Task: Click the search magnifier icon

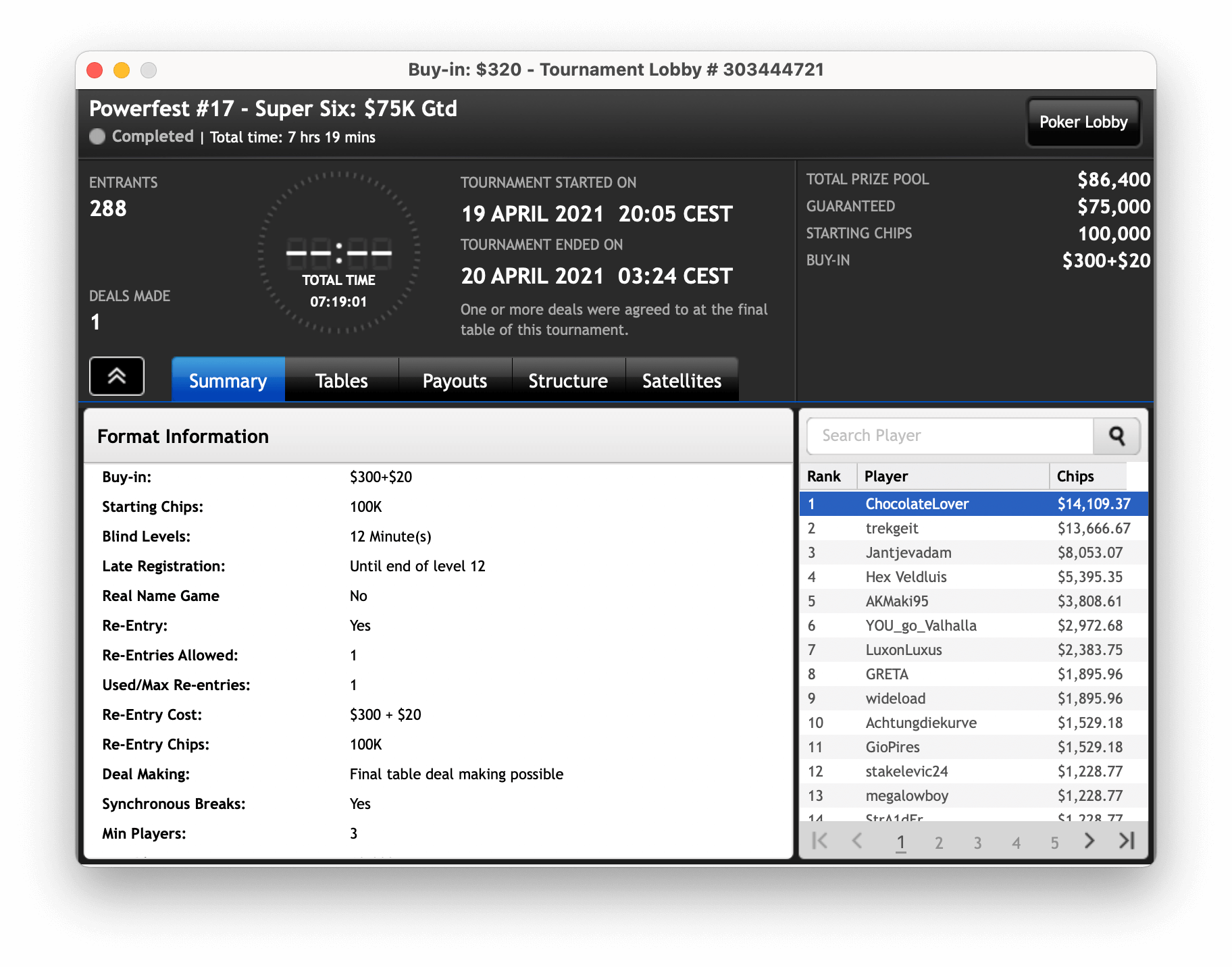Action: tap(1116, 436)
